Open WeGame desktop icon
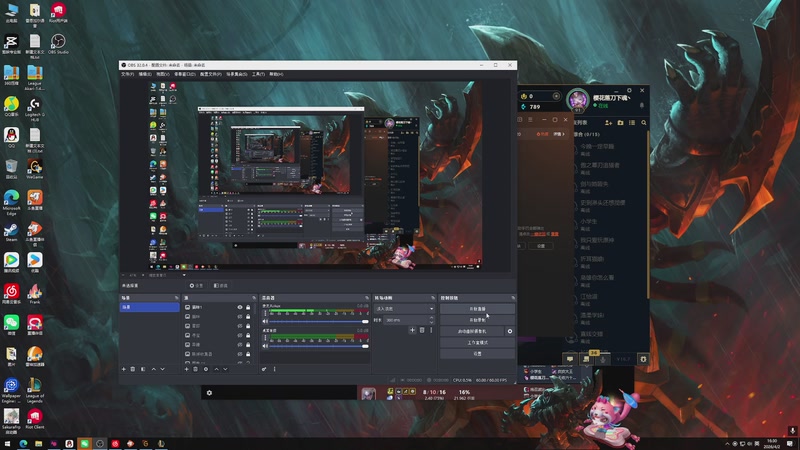The height and width of the screenshot is (450, 800). tap(35, 169)
